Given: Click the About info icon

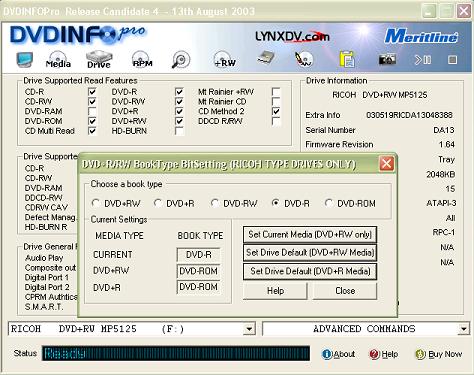Looking at the screenshot, I should (327, 354).
